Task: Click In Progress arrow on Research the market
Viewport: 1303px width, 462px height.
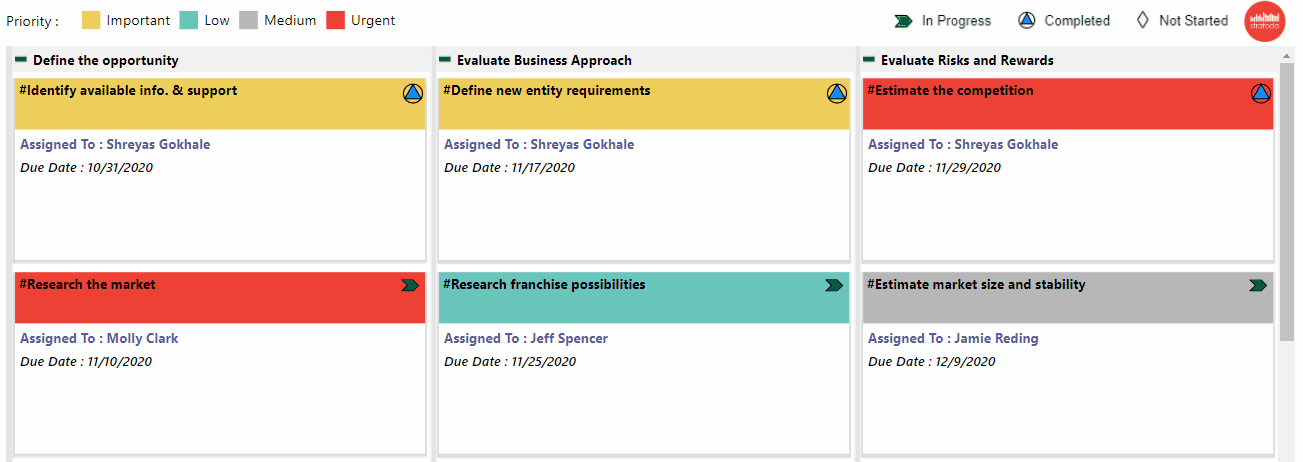Action: coord(409,286)
